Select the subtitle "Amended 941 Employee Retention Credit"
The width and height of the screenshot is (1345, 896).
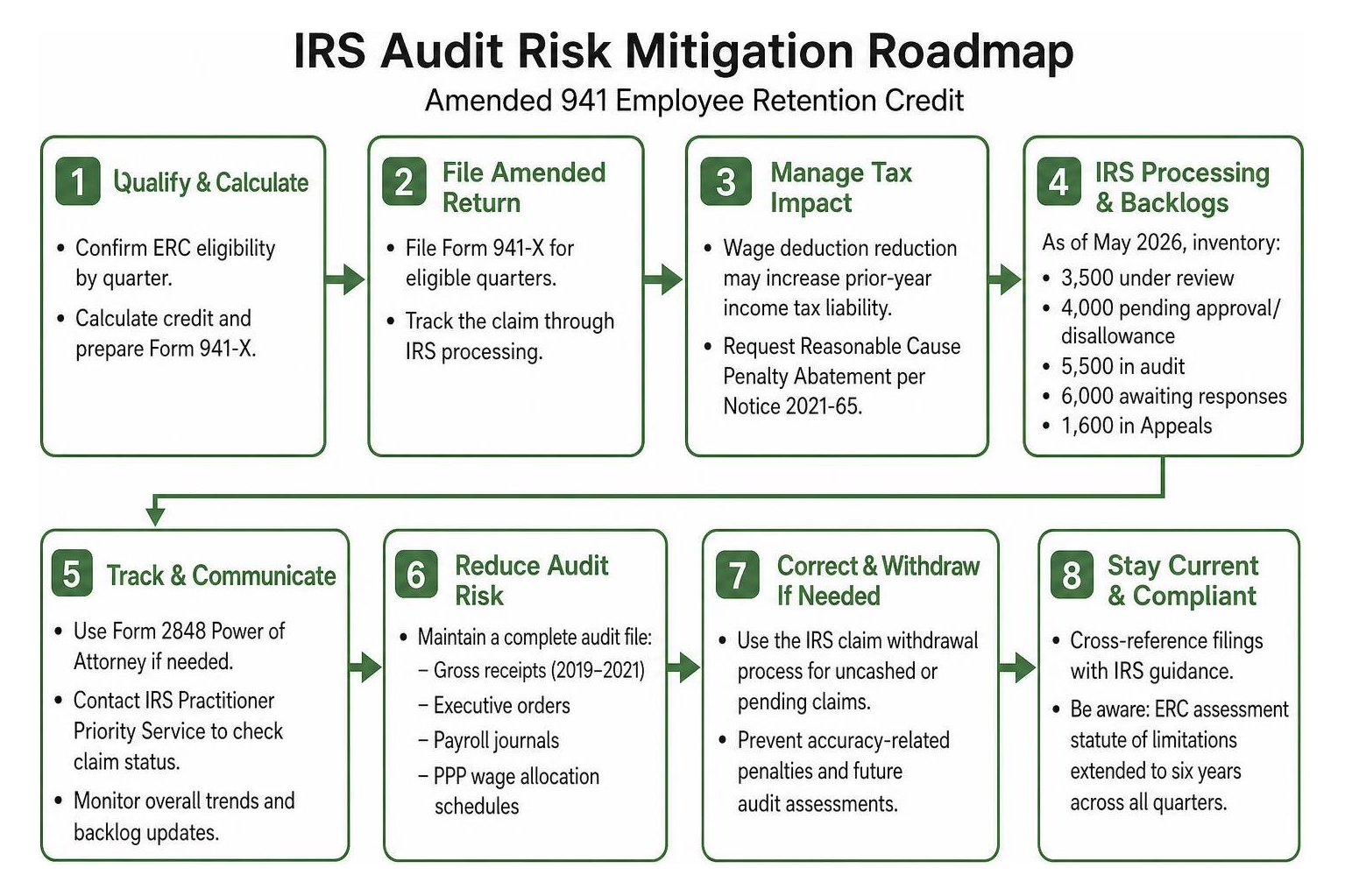click(x=694, y=101)
